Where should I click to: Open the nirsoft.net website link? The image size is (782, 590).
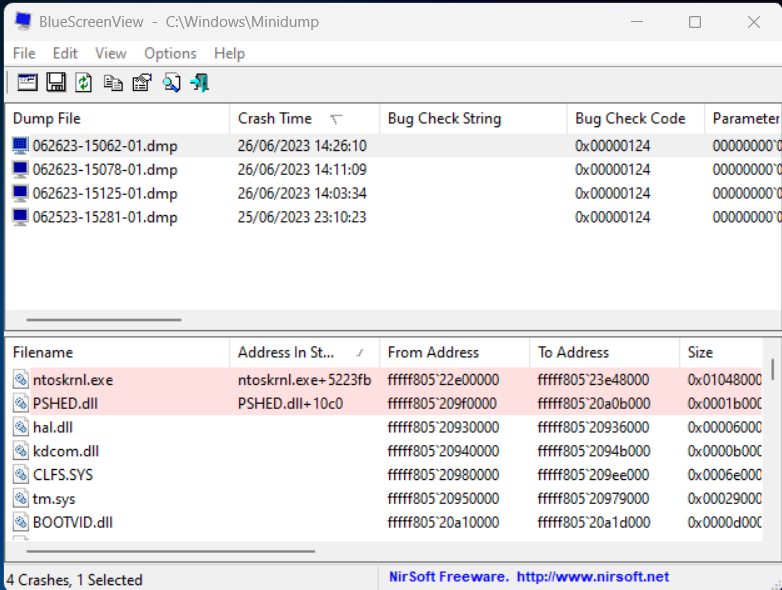tap(592, 577)
